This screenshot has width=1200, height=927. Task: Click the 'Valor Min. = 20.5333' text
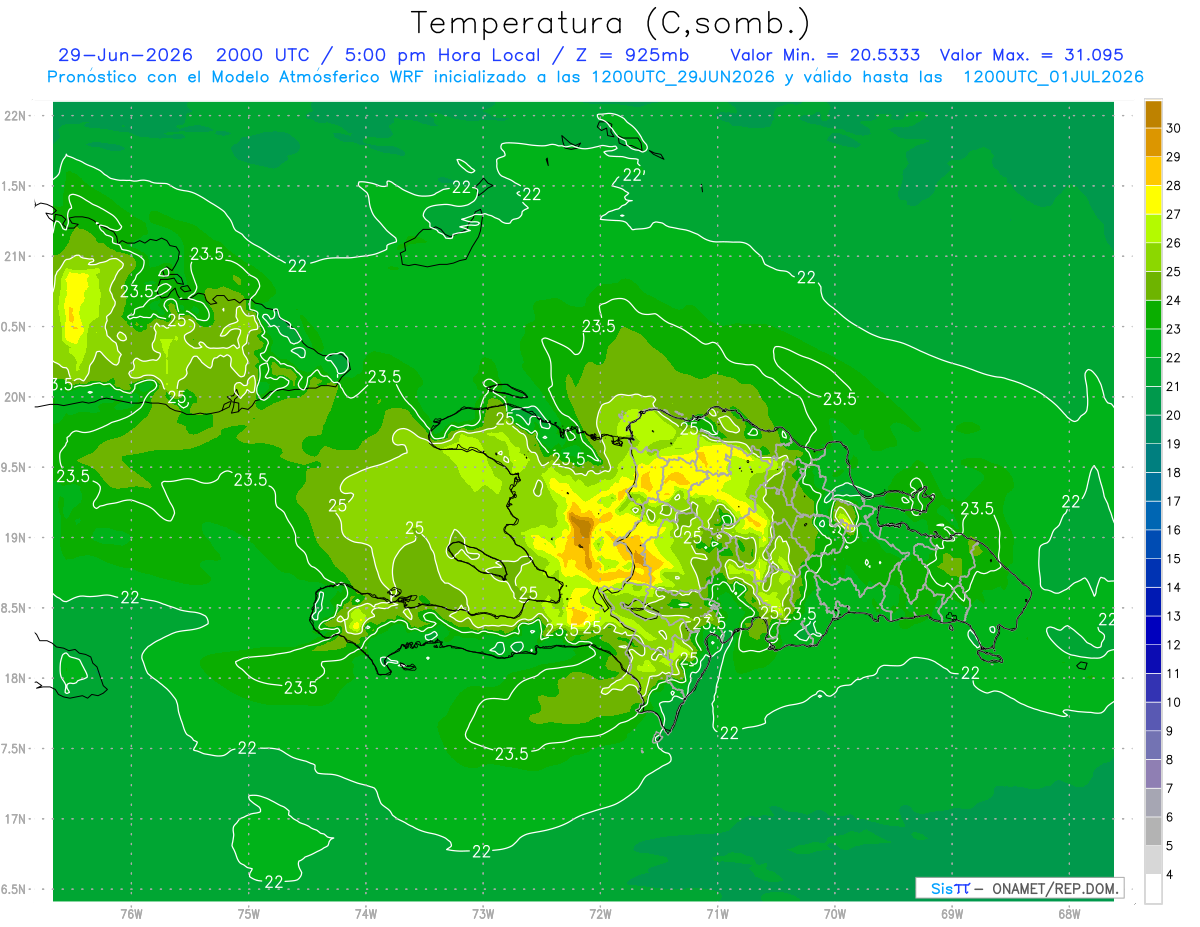click(x=825, y=56)
